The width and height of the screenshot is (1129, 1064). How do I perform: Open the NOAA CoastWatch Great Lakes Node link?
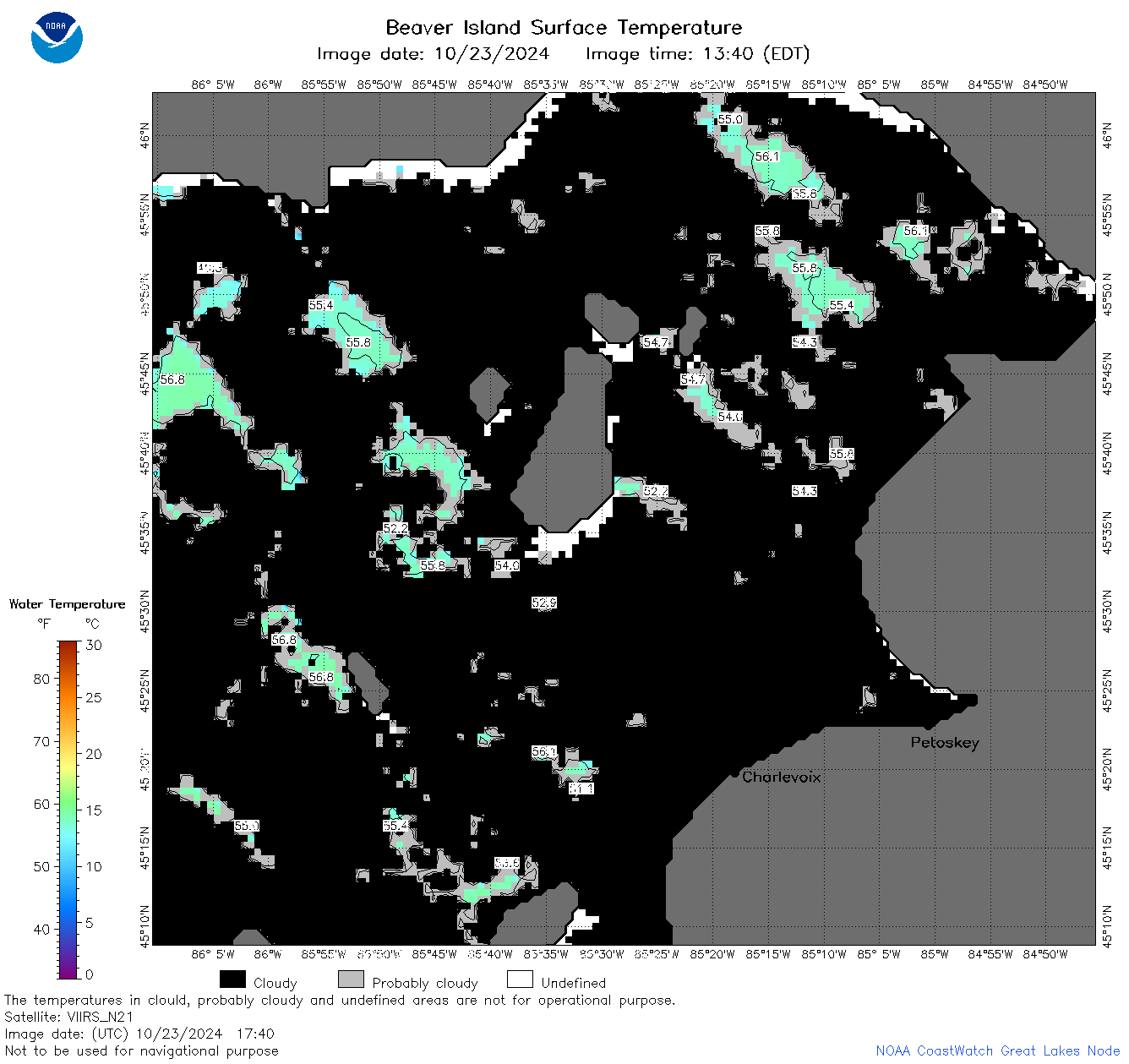point(998,1050)
